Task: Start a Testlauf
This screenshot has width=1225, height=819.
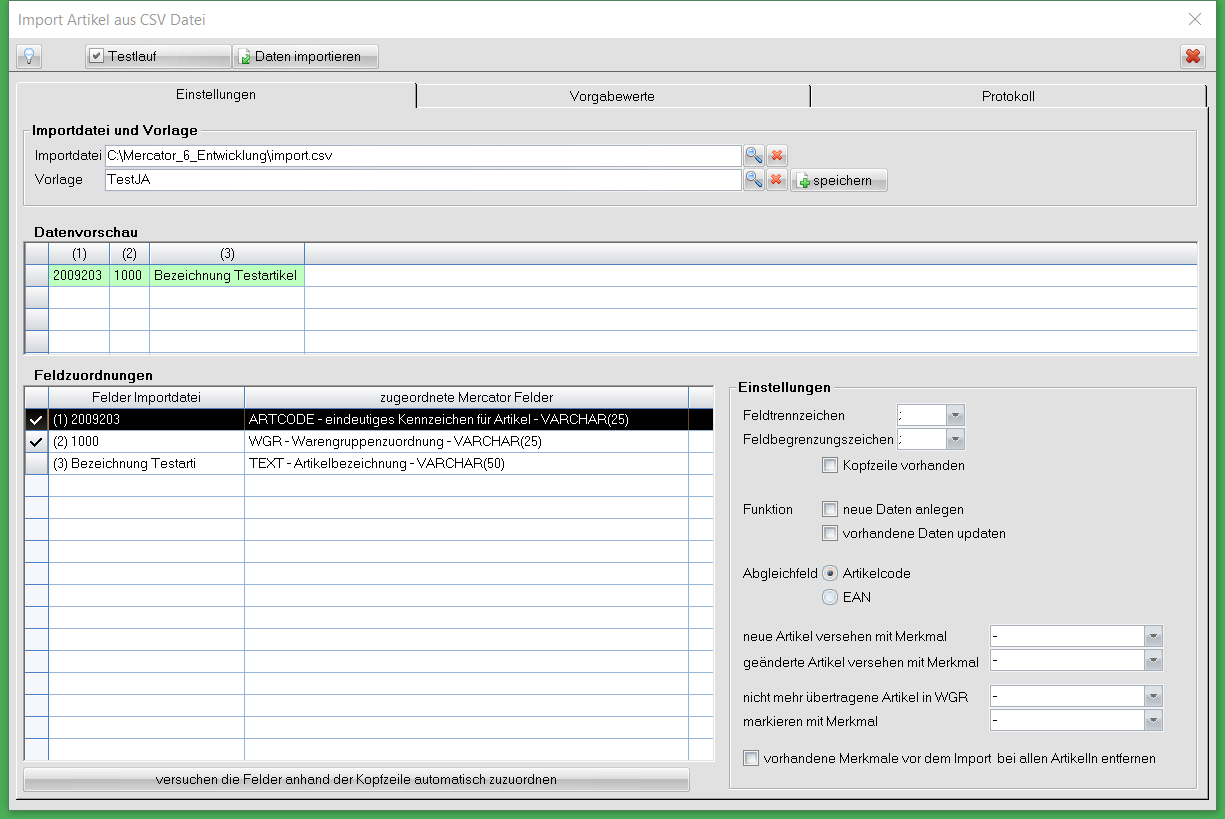Action: (x=157, y=56)
